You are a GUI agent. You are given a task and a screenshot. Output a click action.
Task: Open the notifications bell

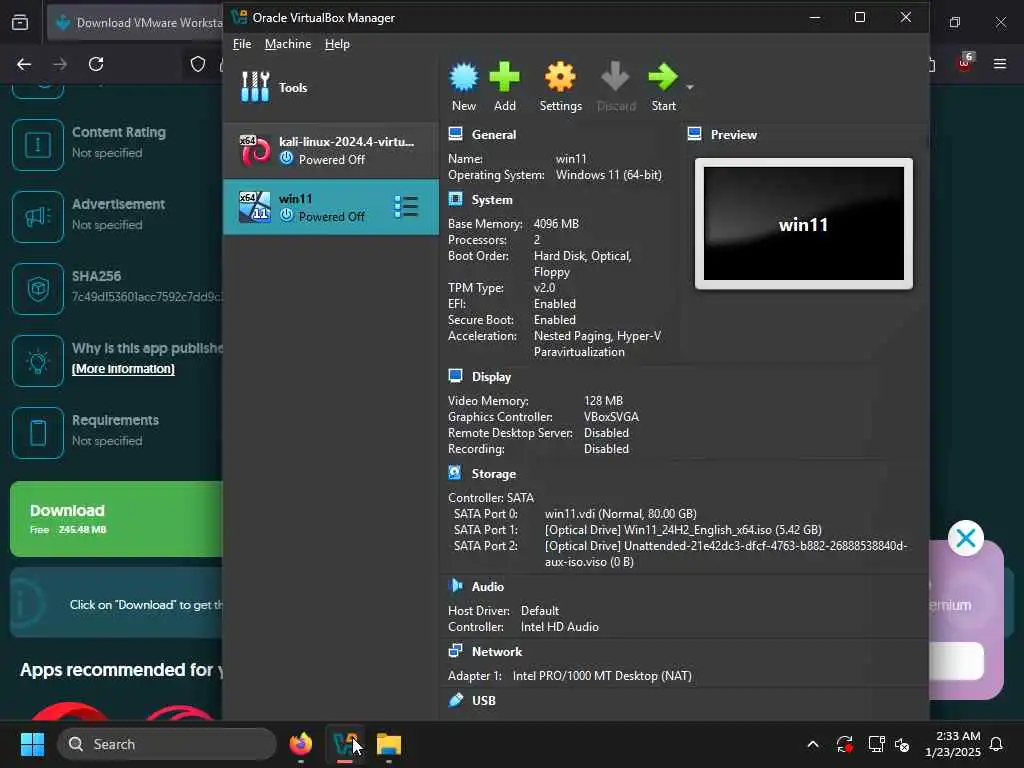coord(996,744)
